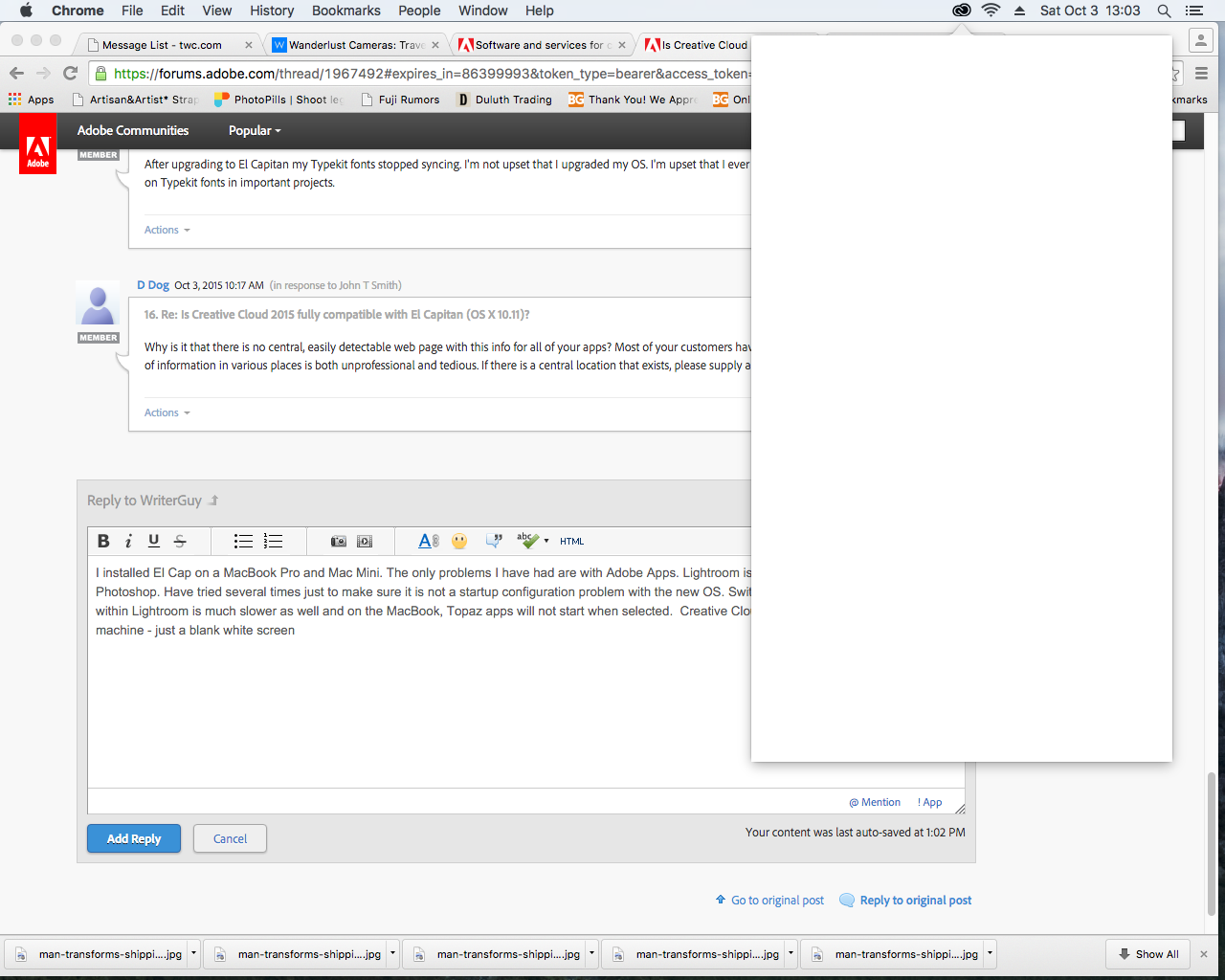1225x980 pixels.
Task: Apply italic formatting in reply editor
Action: (x=128, y=541)
